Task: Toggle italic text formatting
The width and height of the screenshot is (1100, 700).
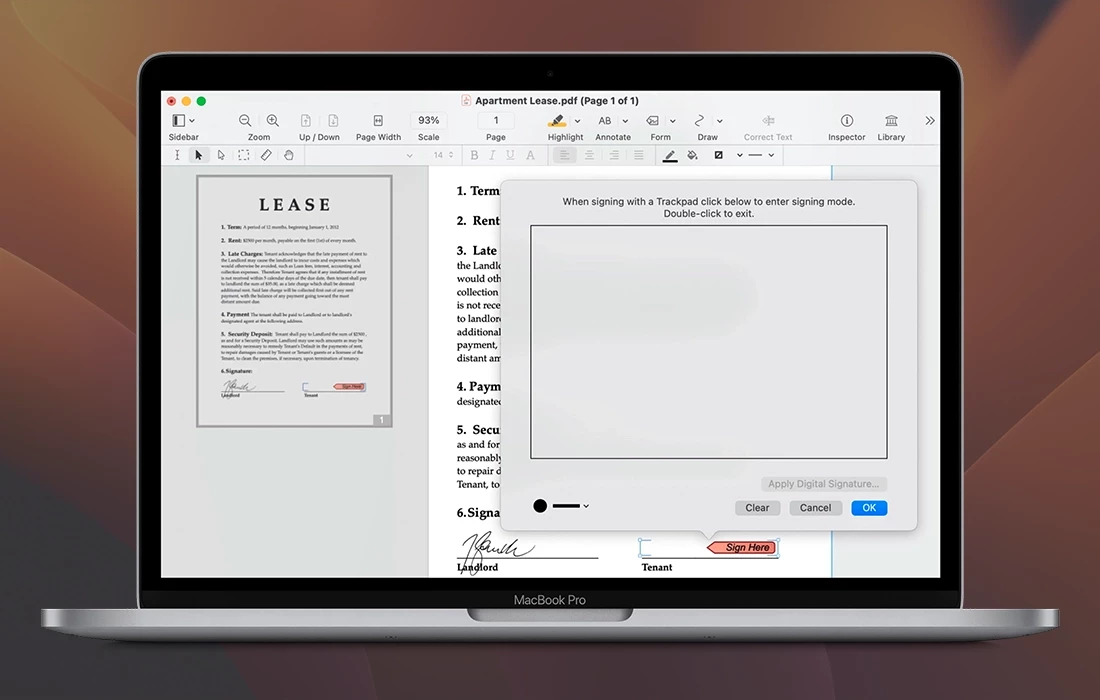Action: (x=492, y=155)
